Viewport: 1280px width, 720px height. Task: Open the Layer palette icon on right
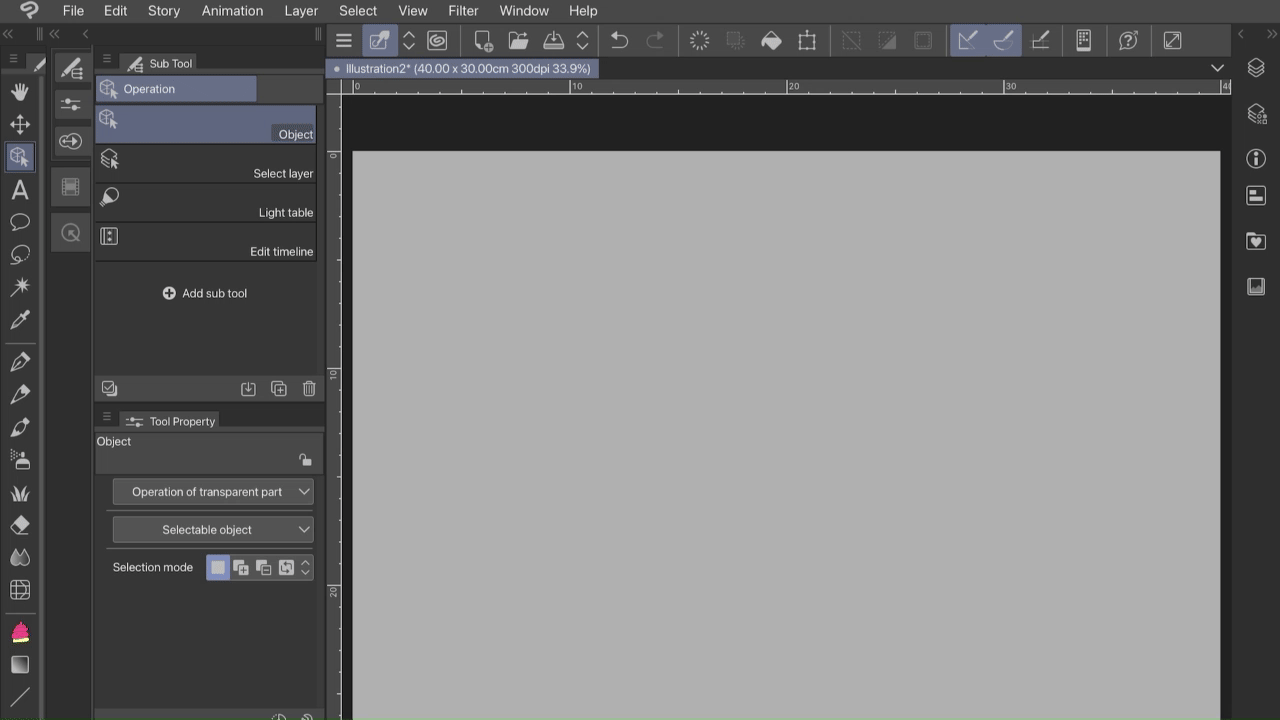pyautogui.click(x=1256, y=68)
